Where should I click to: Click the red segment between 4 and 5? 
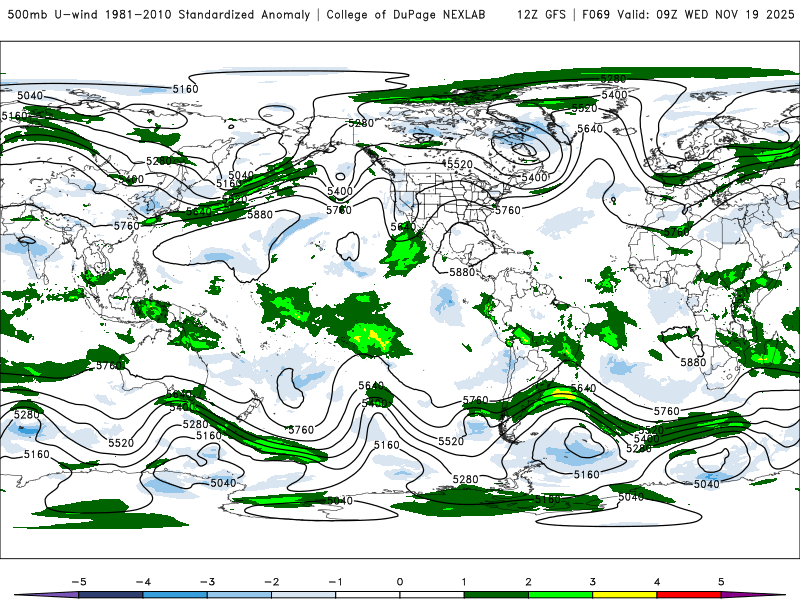[x=689, y=595]
